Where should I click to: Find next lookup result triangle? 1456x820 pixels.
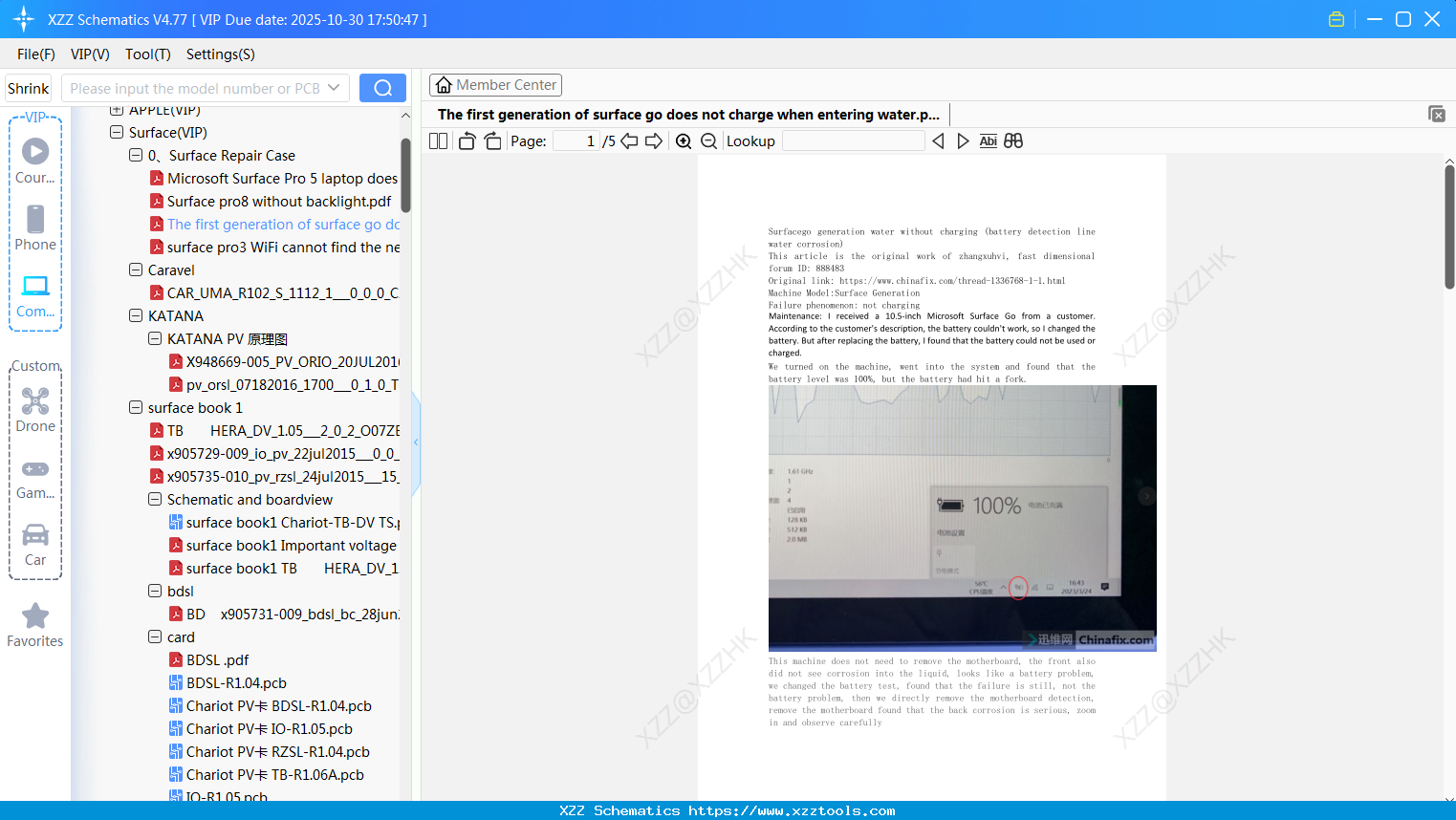tap(963, 140)
